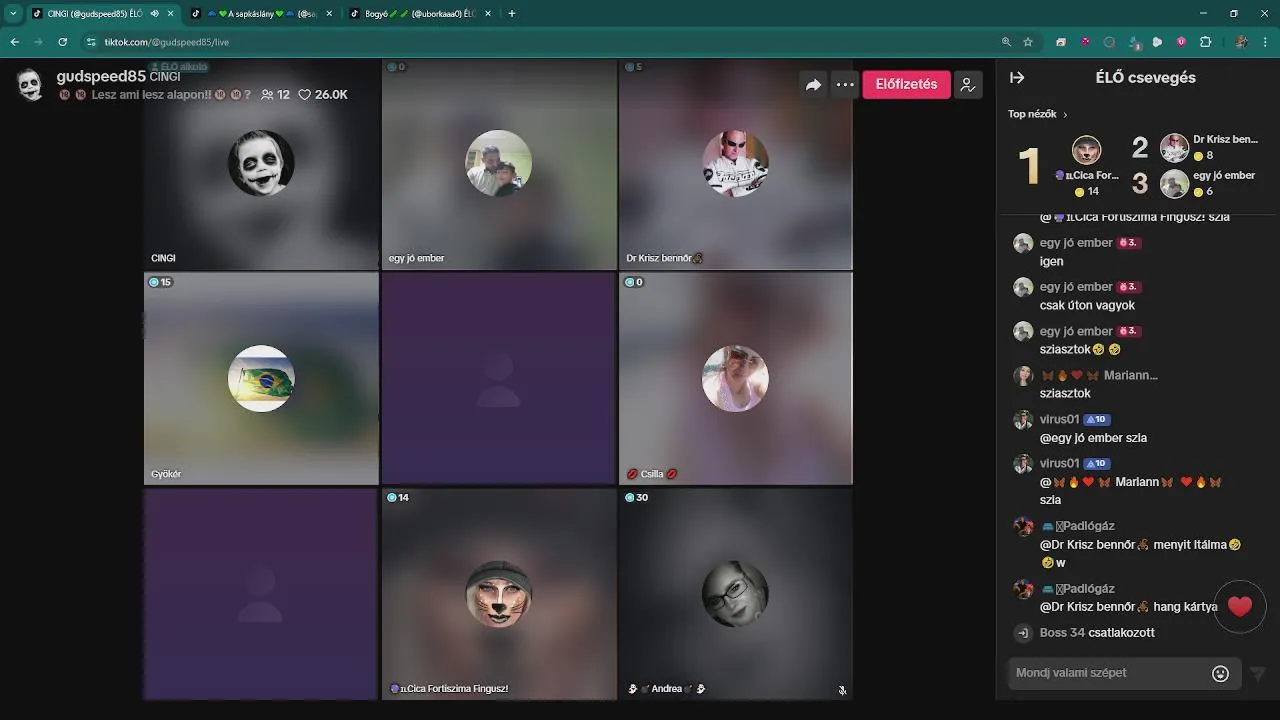1280x720 pixels.
Task: Click the tab audio speaker icon
Action: (x=154, y=14)
